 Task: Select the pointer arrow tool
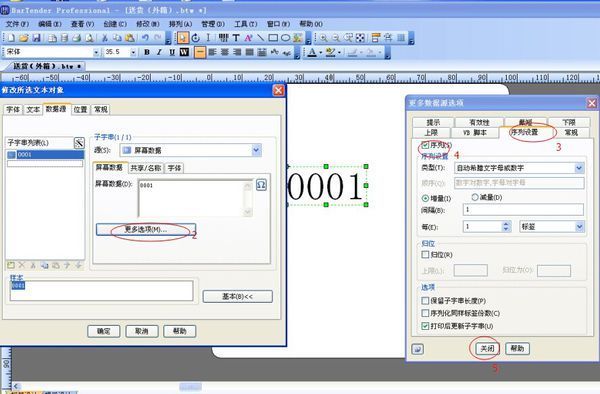click(x=183, y=38)
